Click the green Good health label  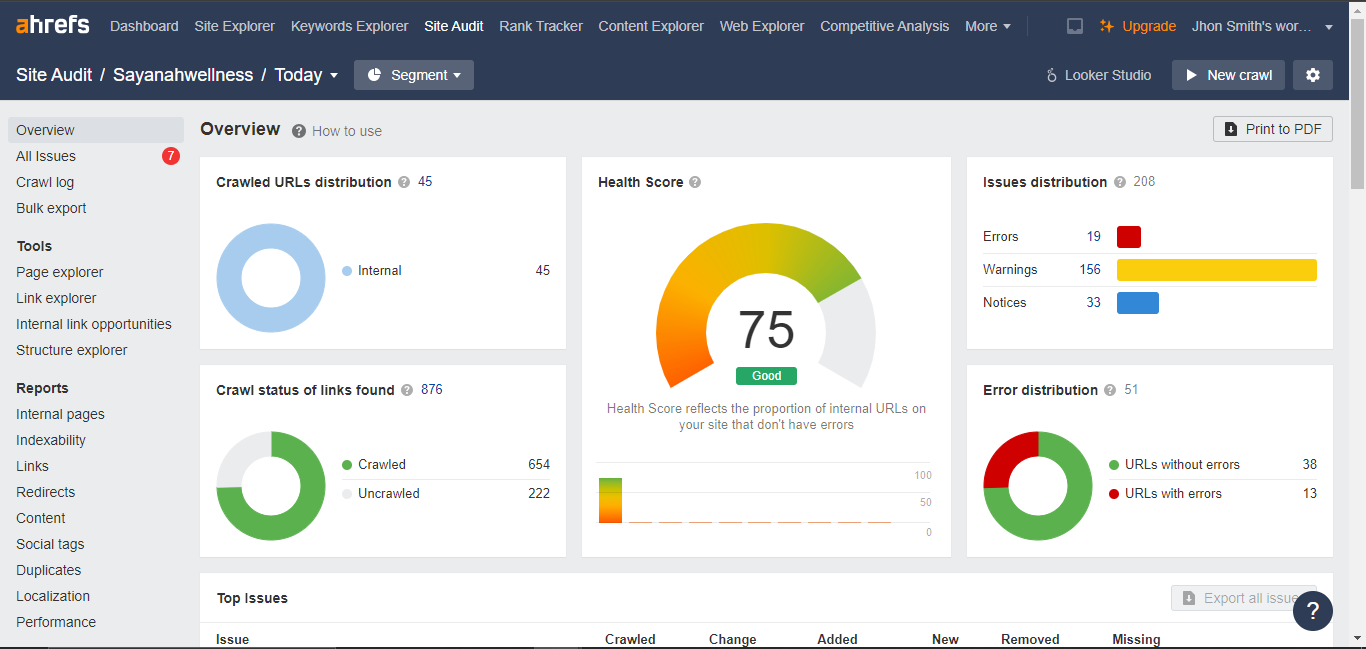[766, 376]
